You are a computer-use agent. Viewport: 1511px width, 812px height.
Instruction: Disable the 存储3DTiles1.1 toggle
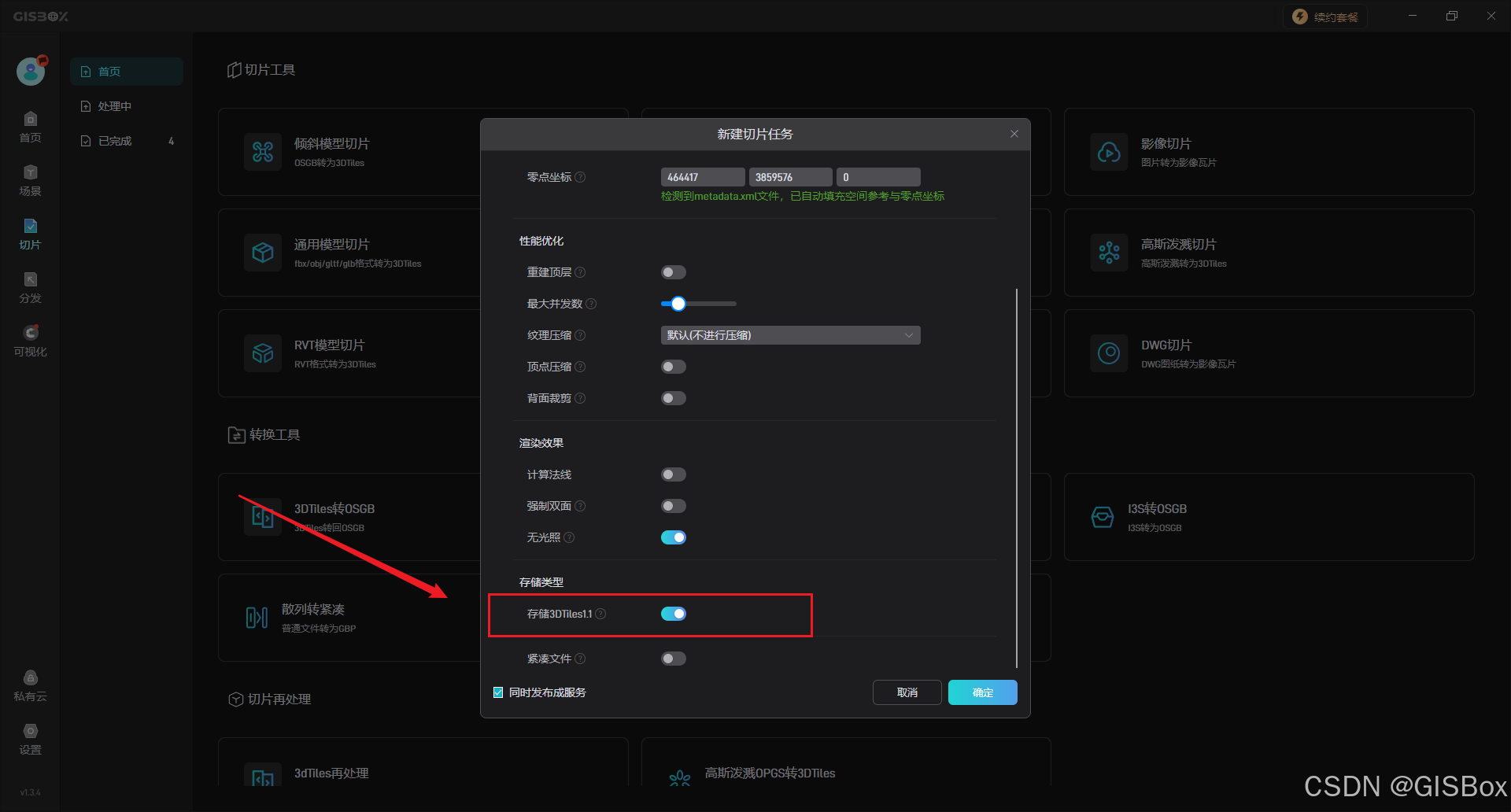point(674,614)
